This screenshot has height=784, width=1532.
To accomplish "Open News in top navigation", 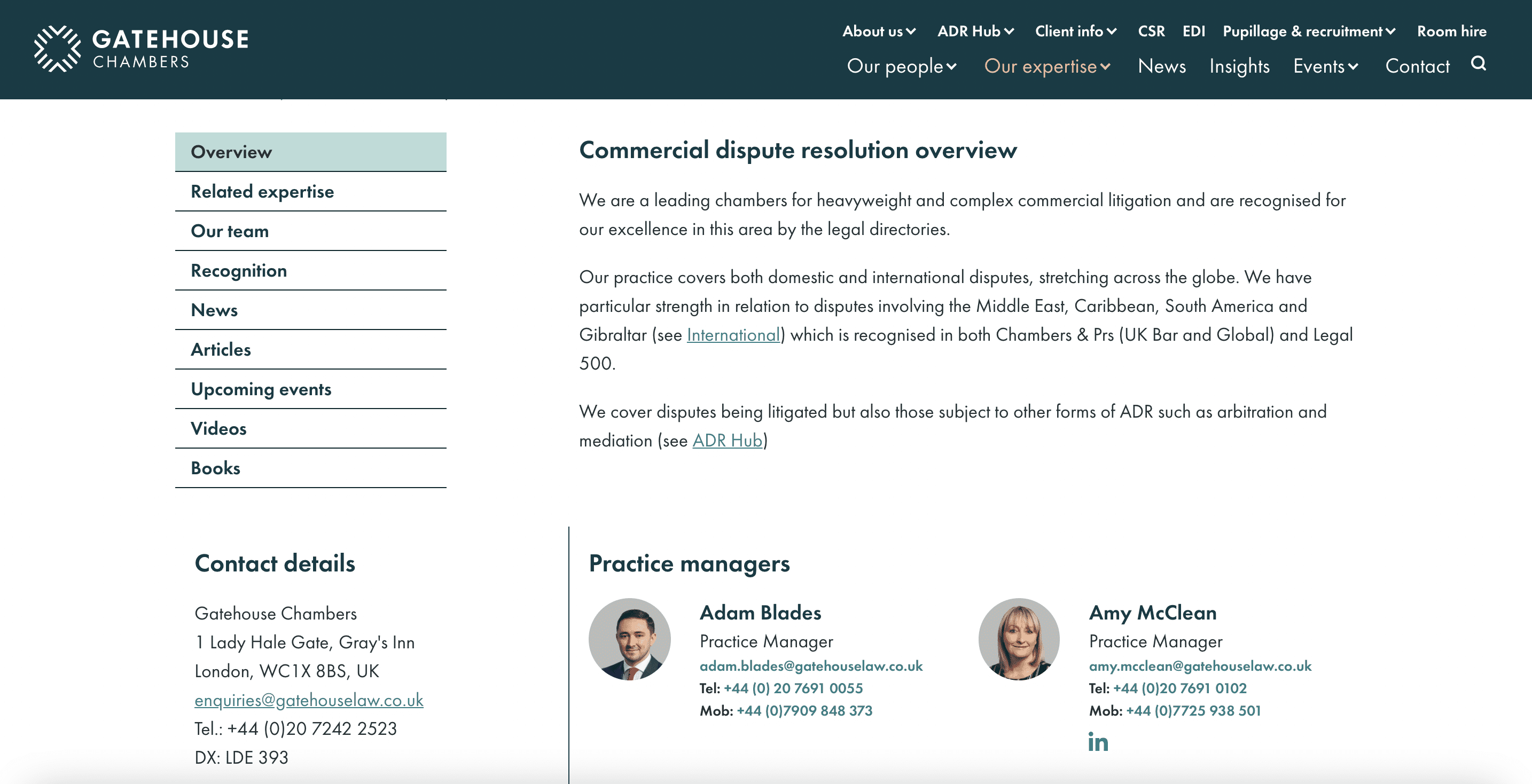I will [1161, 66].
